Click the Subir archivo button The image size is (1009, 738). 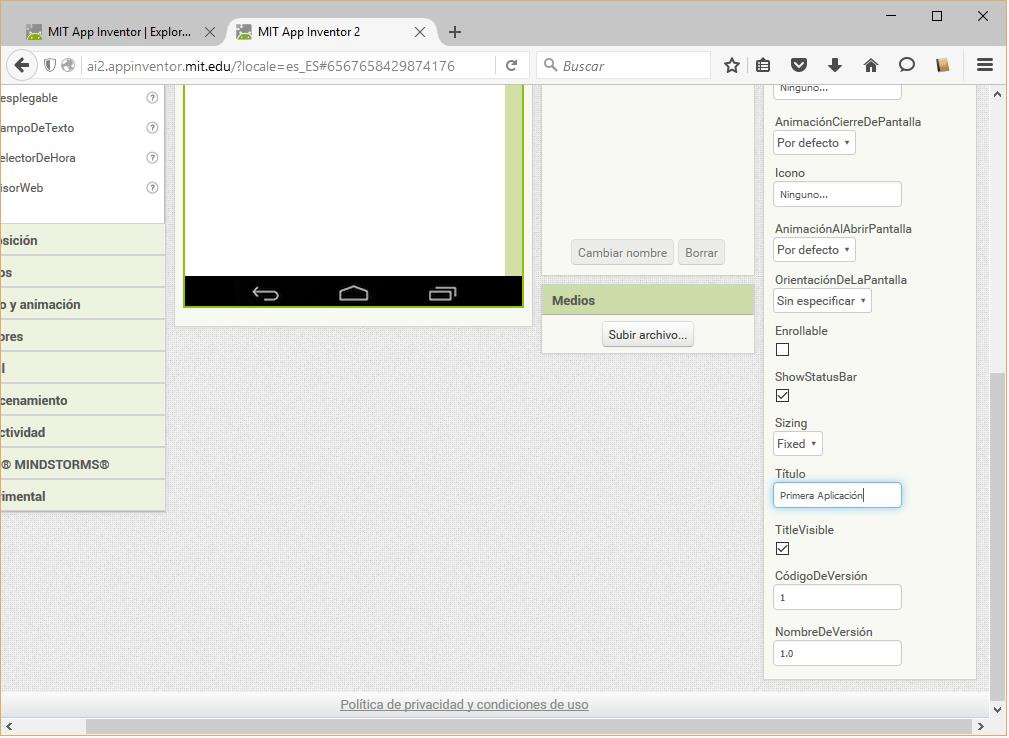pyautogui.click(x=647, y=335)
